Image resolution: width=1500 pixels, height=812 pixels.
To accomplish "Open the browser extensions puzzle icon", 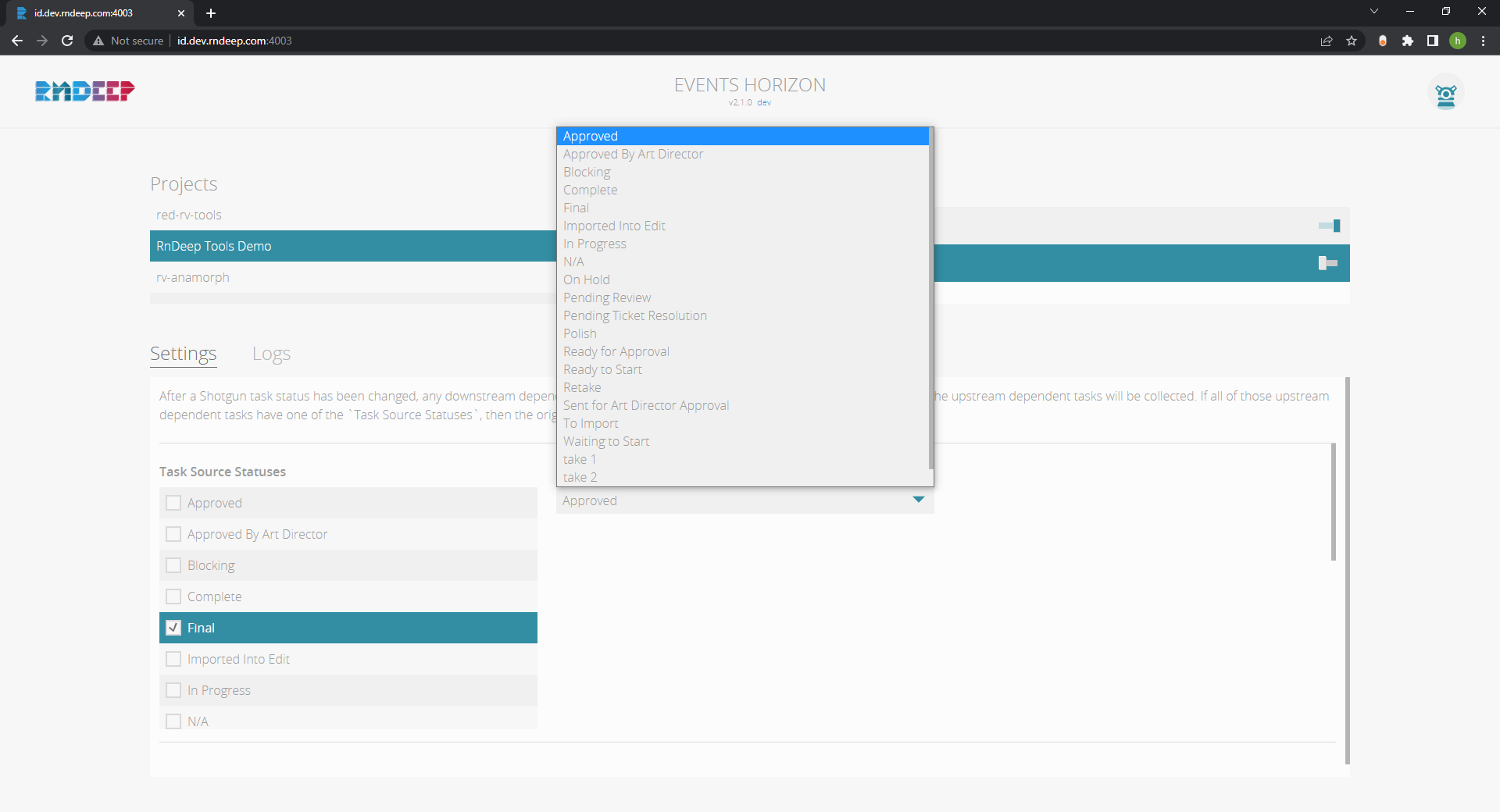I will pos(1408,41).
